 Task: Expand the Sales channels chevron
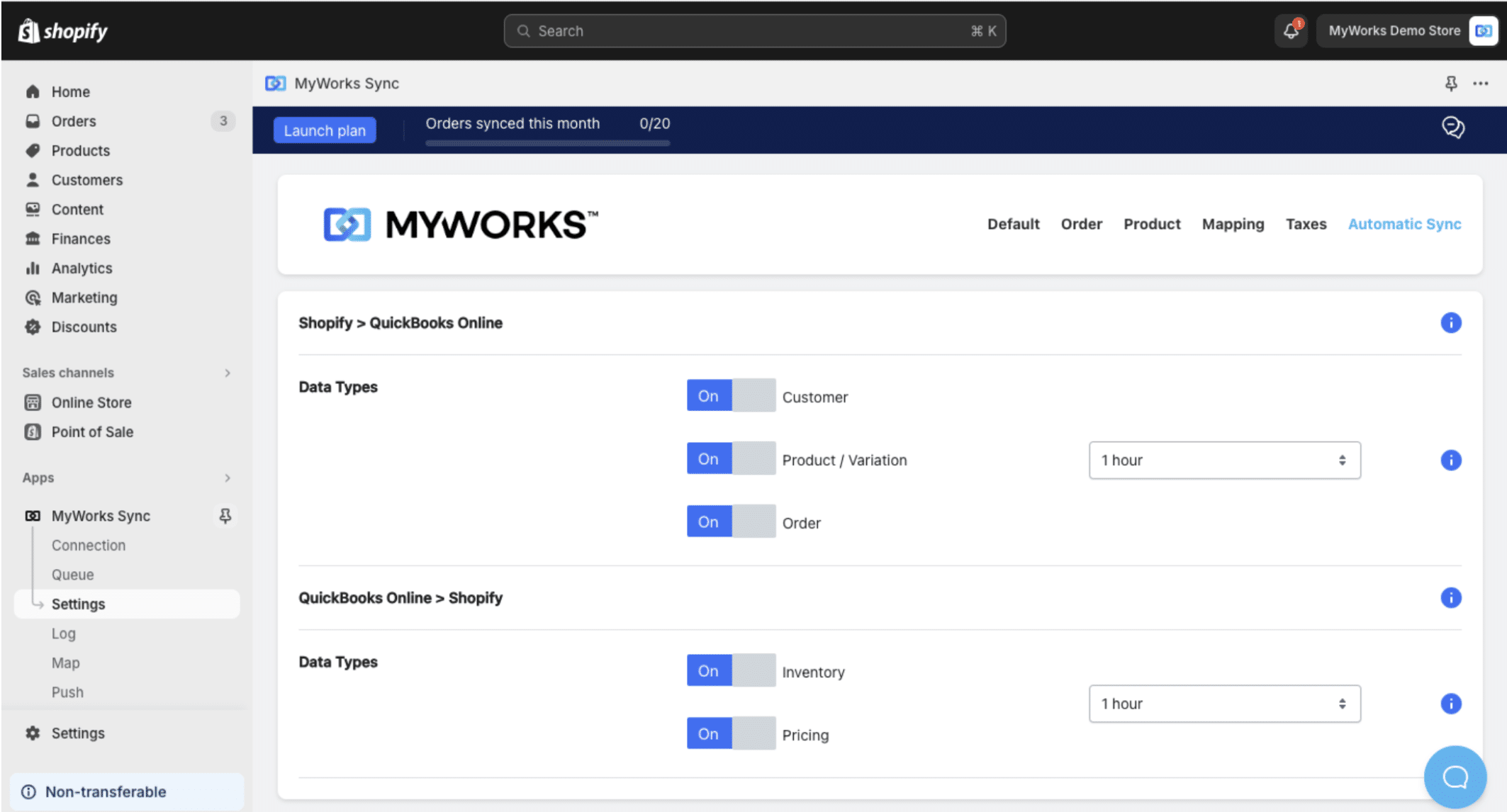[228, 373]
